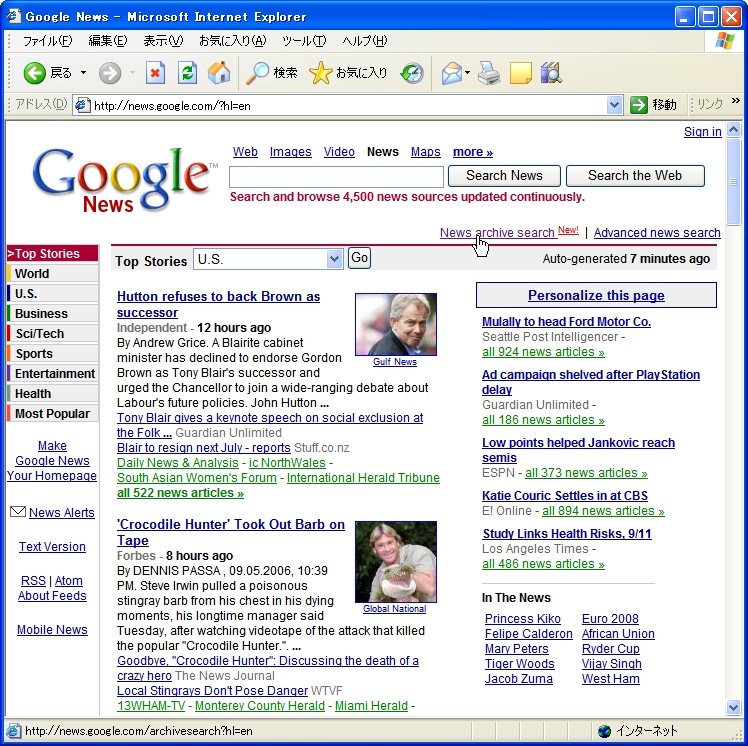Screen dimensions: 748x746
Task: Select the Sci/Tech section tab
Action: [x=52, y=334]
